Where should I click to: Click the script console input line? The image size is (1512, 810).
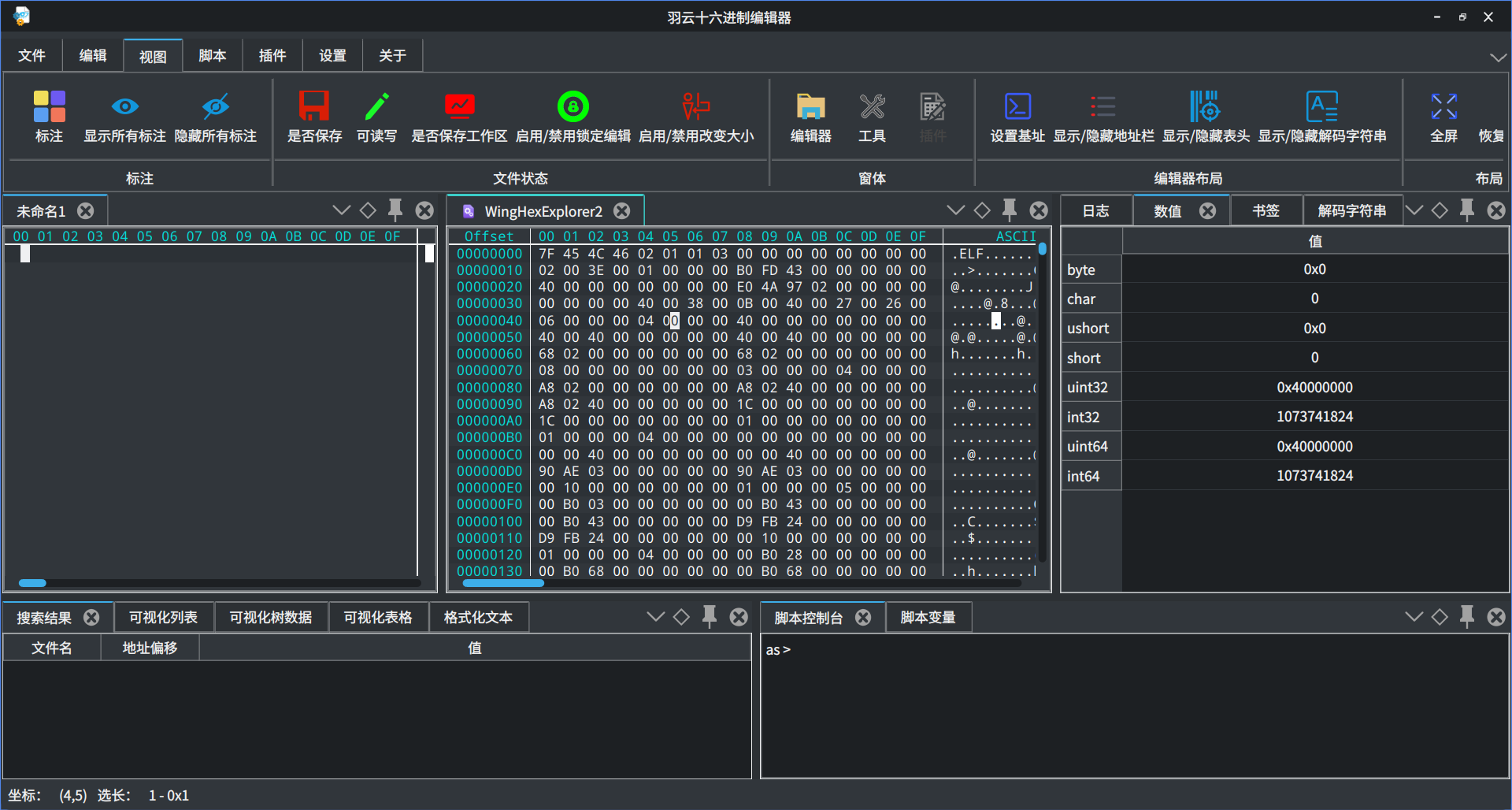pos(1134,649)
